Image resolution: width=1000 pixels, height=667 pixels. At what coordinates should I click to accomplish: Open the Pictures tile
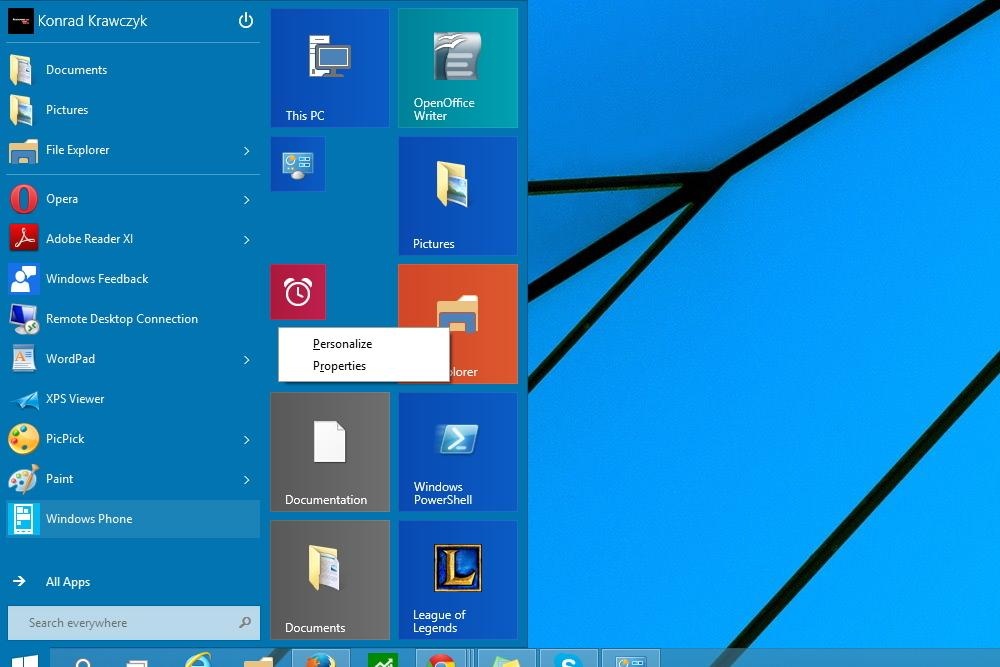click(458, 196)
